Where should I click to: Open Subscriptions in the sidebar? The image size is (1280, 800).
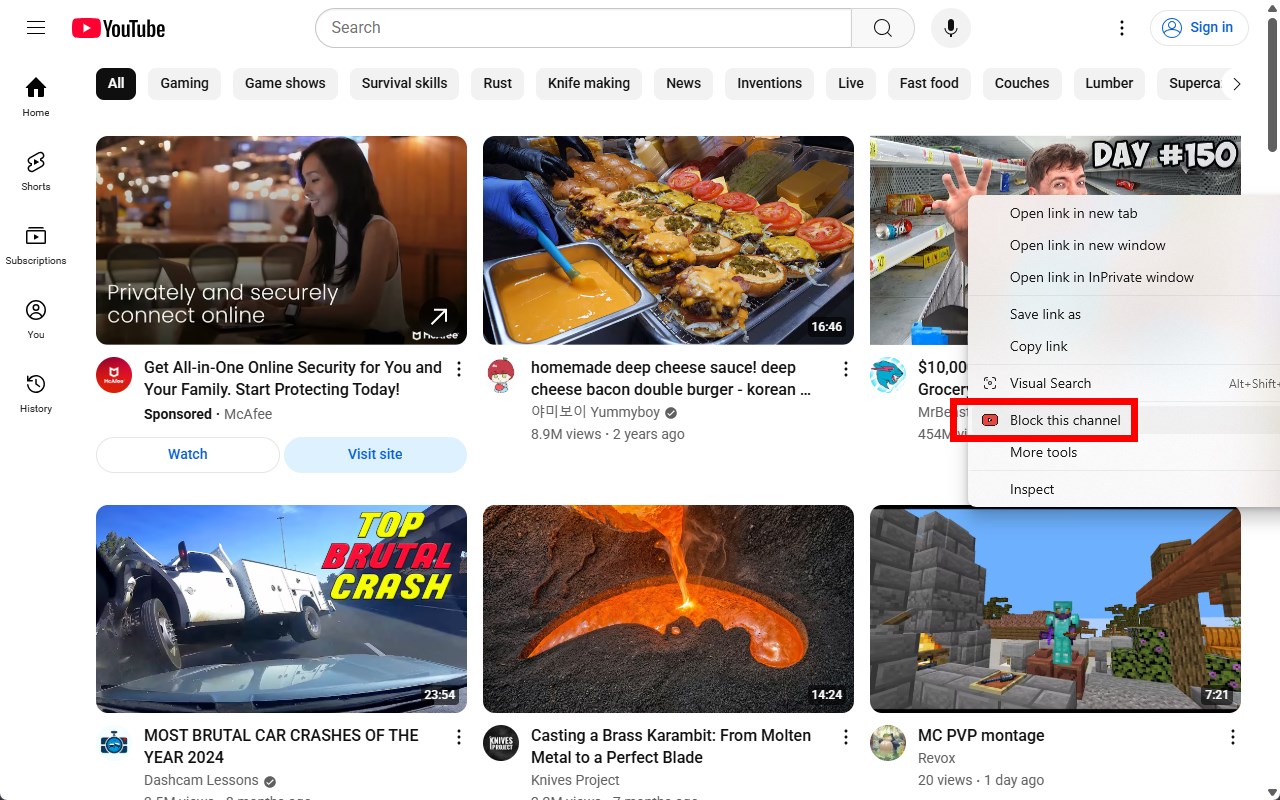(36, 244)
